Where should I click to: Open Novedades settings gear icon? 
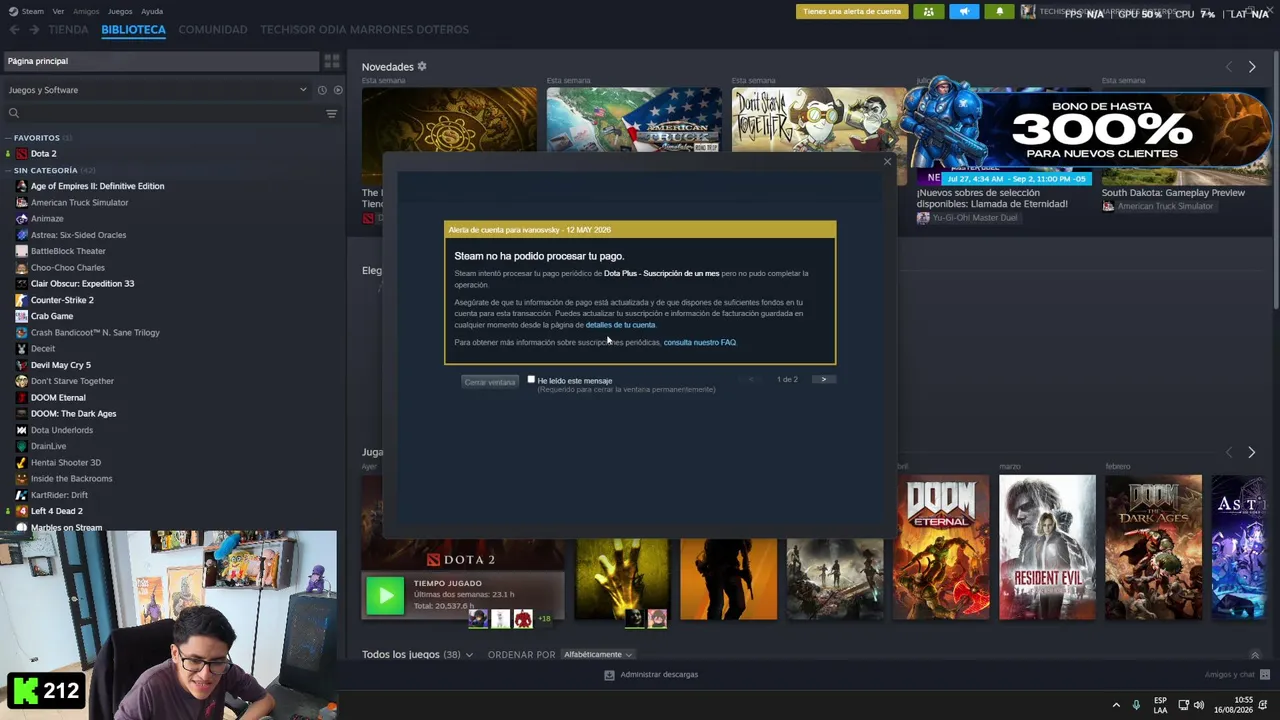coord(422,67)
